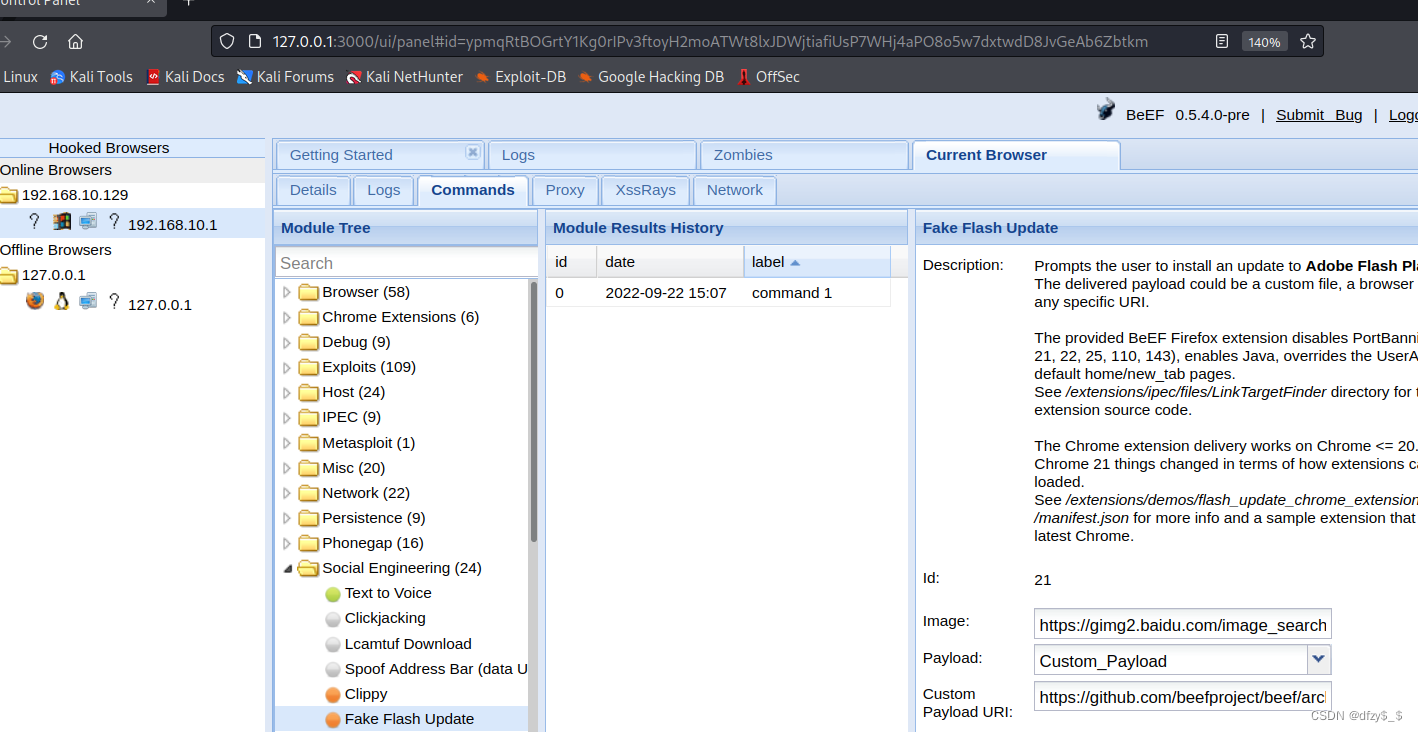Sort results by date column header

670,262
